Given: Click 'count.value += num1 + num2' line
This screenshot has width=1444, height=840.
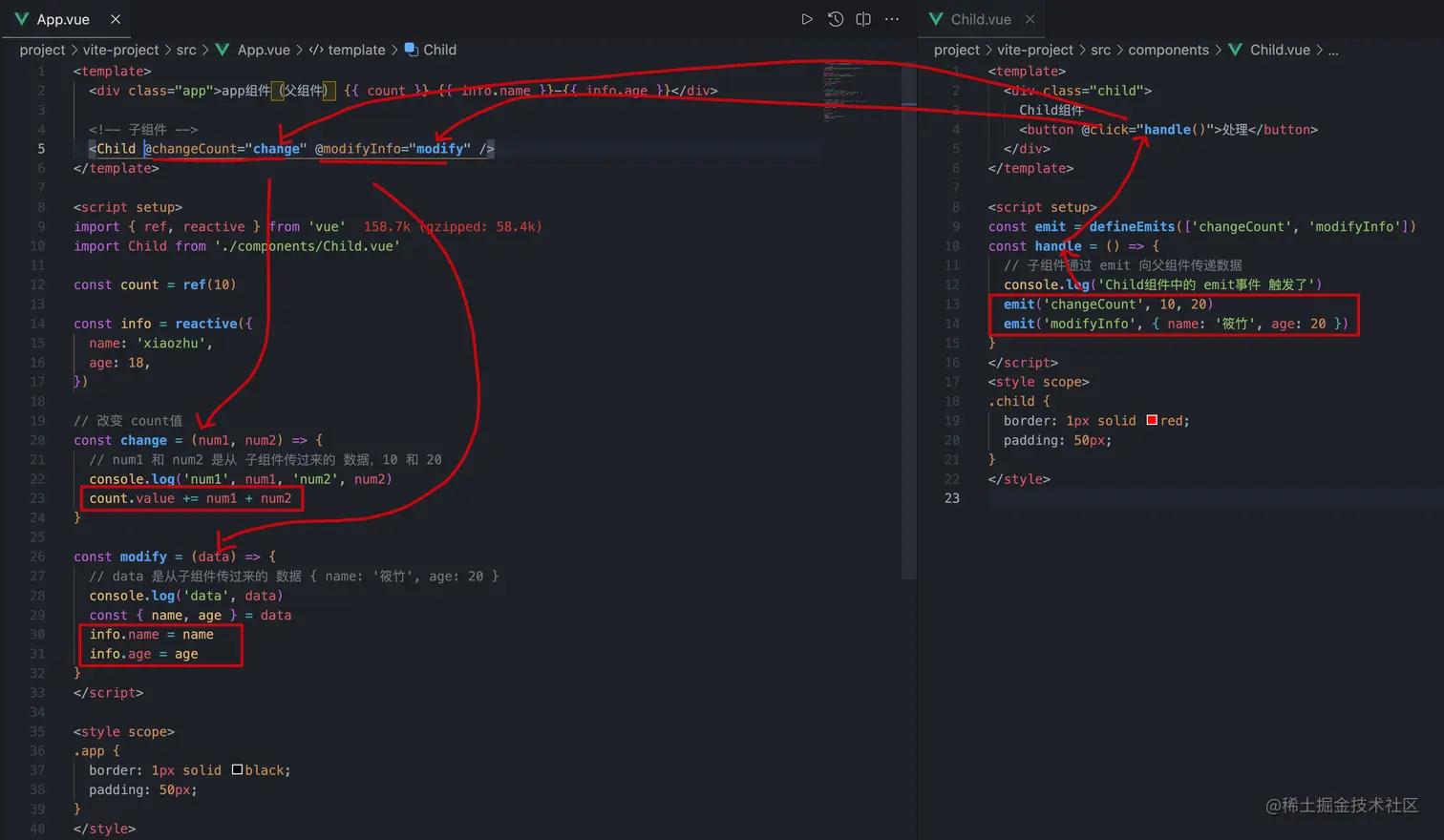Looking at the screenshot, I should (x=190, y=498).
